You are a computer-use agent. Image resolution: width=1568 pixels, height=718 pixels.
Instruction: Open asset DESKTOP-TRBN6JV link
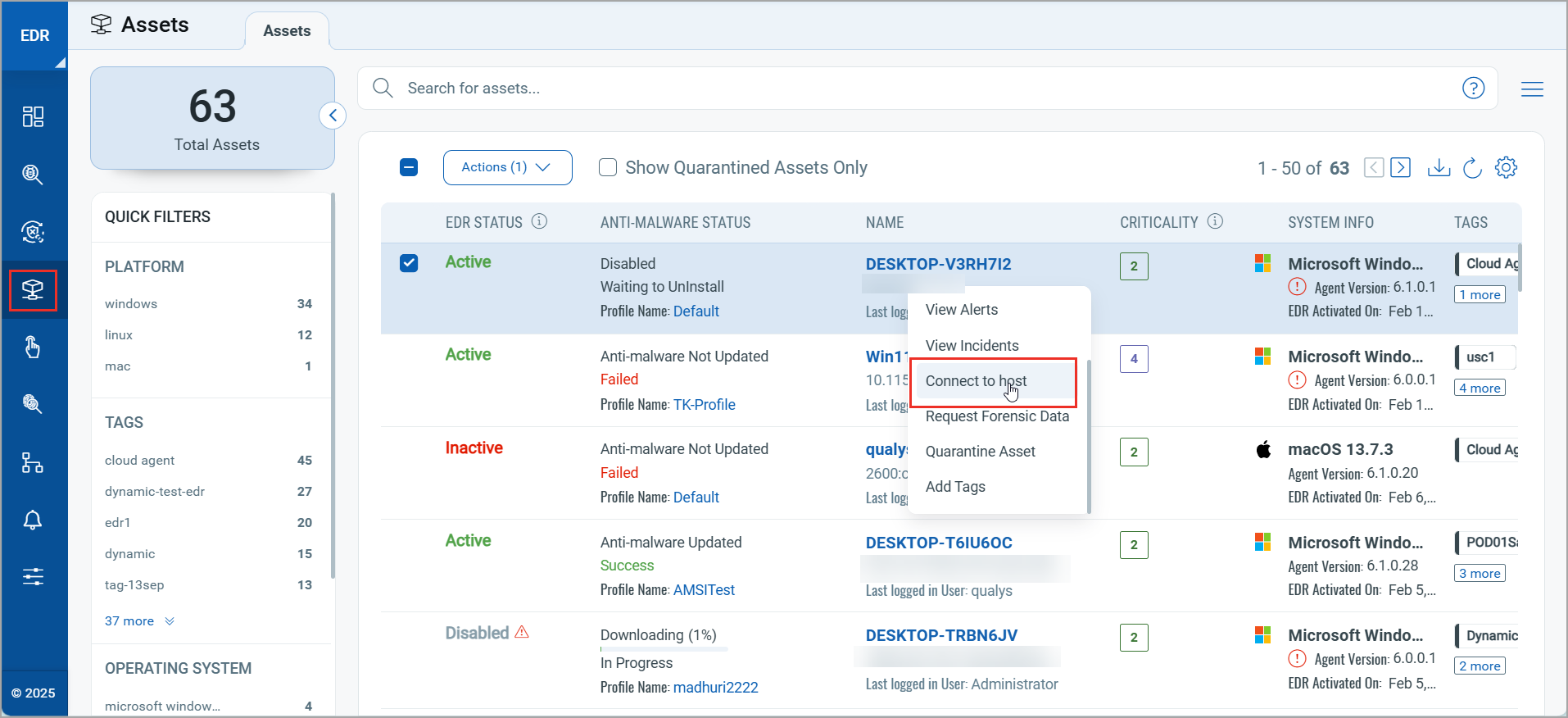coord(941,635)
